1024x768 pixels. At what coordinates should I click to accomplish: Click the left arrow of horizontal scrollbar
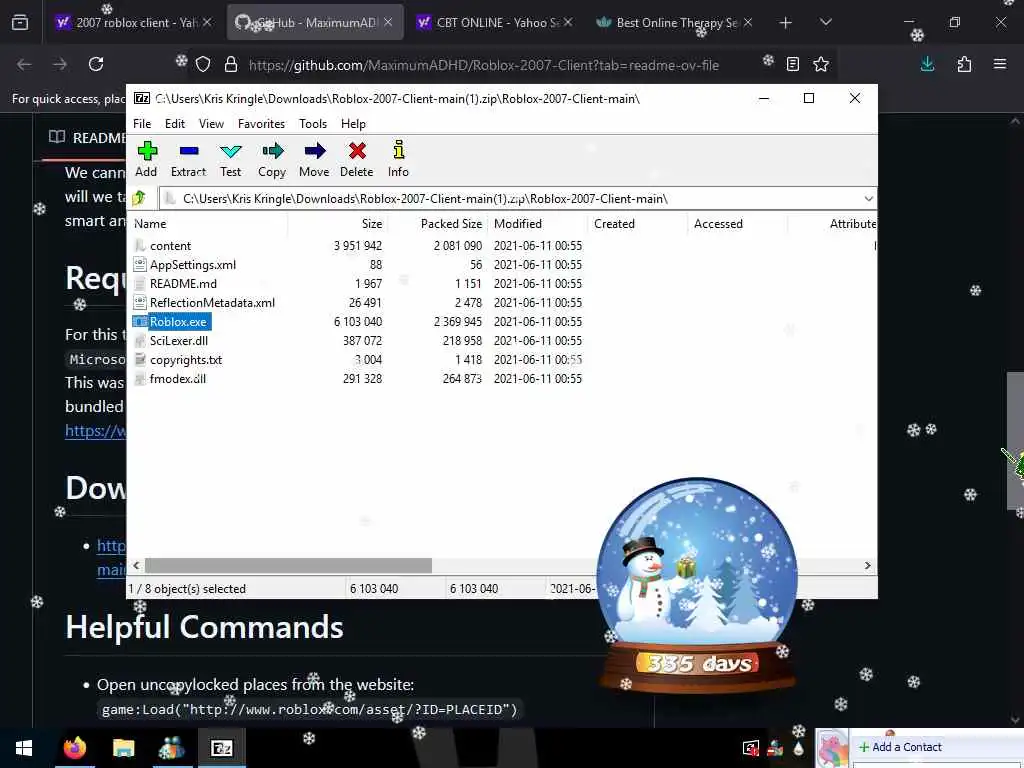[x=136, y=566]
